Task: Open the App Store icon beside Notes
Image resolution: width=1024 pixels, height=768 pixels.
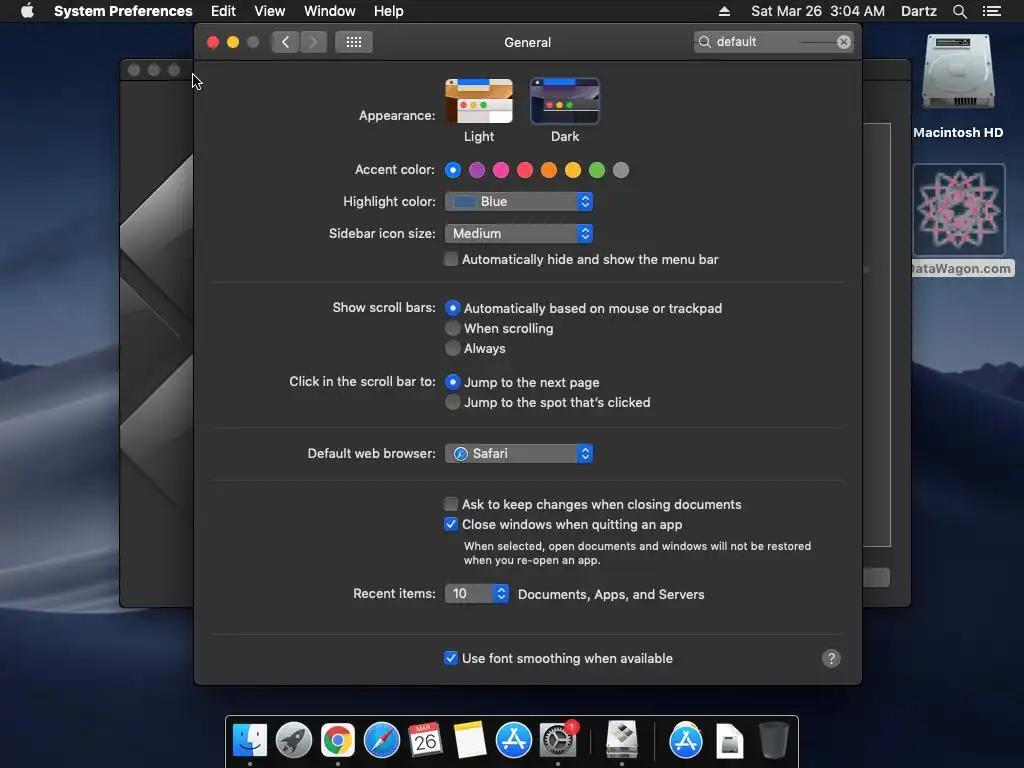Action: (513, 741)
